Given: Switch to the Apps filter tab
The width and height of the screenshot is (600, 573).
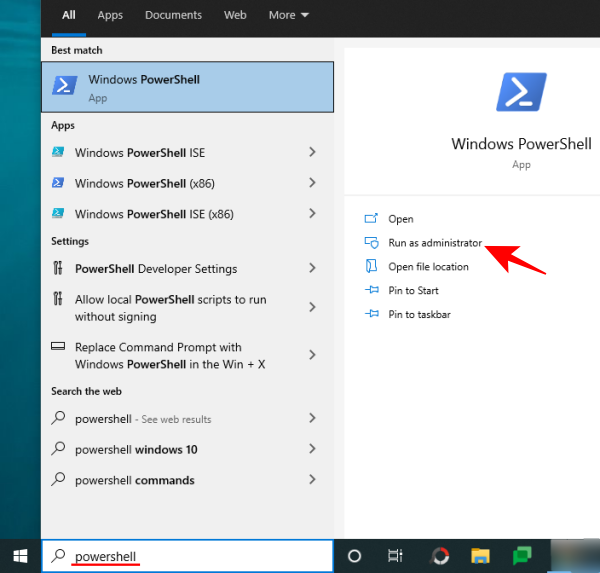Looking at the screenshot, I should pyautogui.click(x=110, y=15).
